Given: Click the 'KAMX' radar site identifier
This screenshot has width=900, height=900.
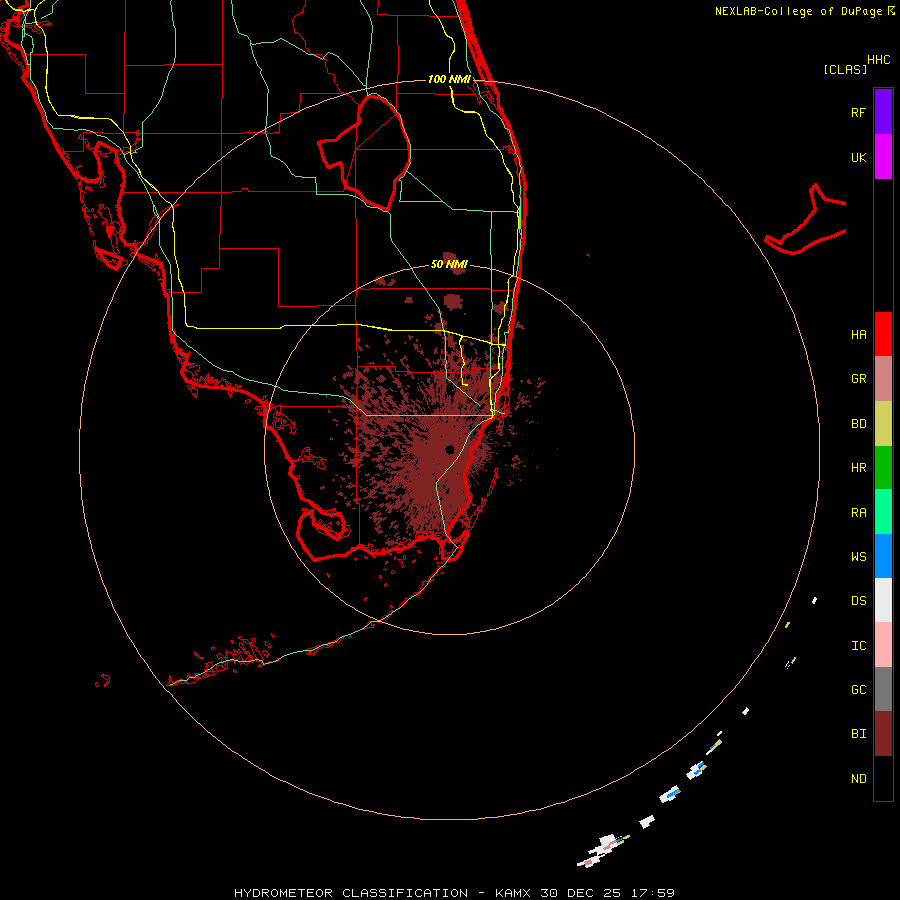Looking at the screenshot, I should pyautogui.click(x=513, y=893).
